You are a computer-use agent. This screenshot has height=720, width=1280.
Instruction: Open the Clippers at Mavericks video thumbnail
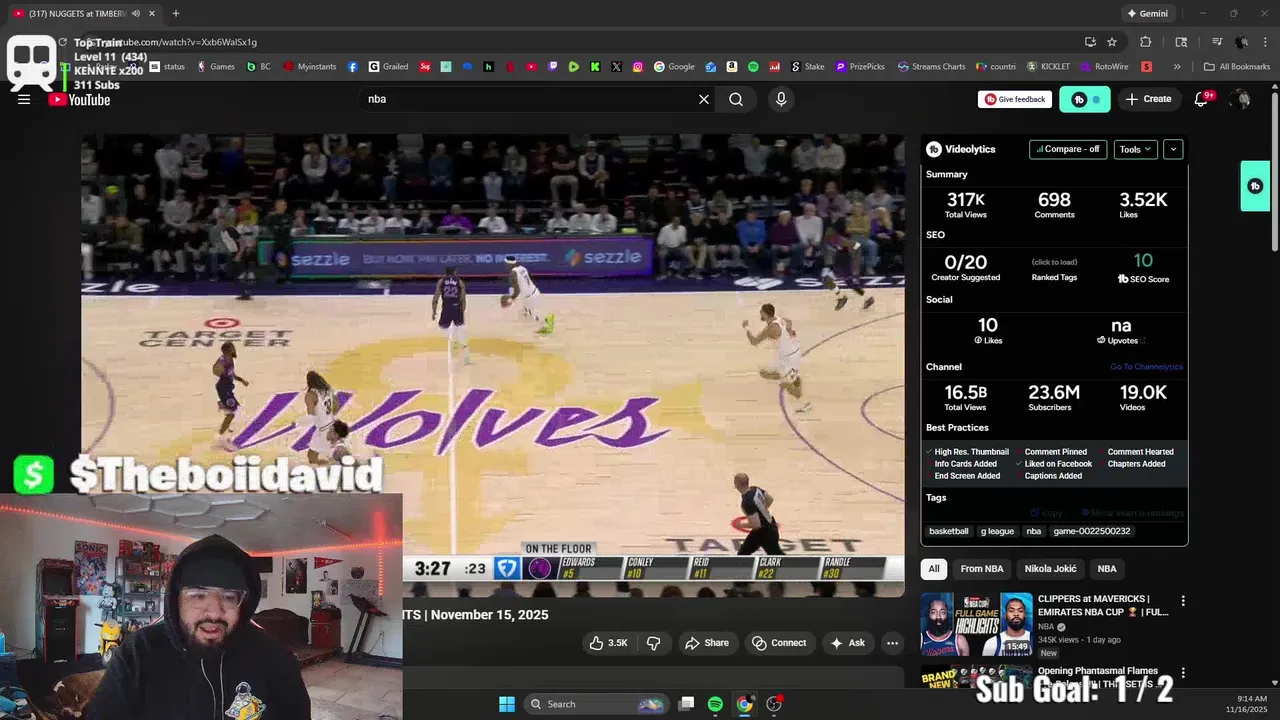[x=976, y=623]
